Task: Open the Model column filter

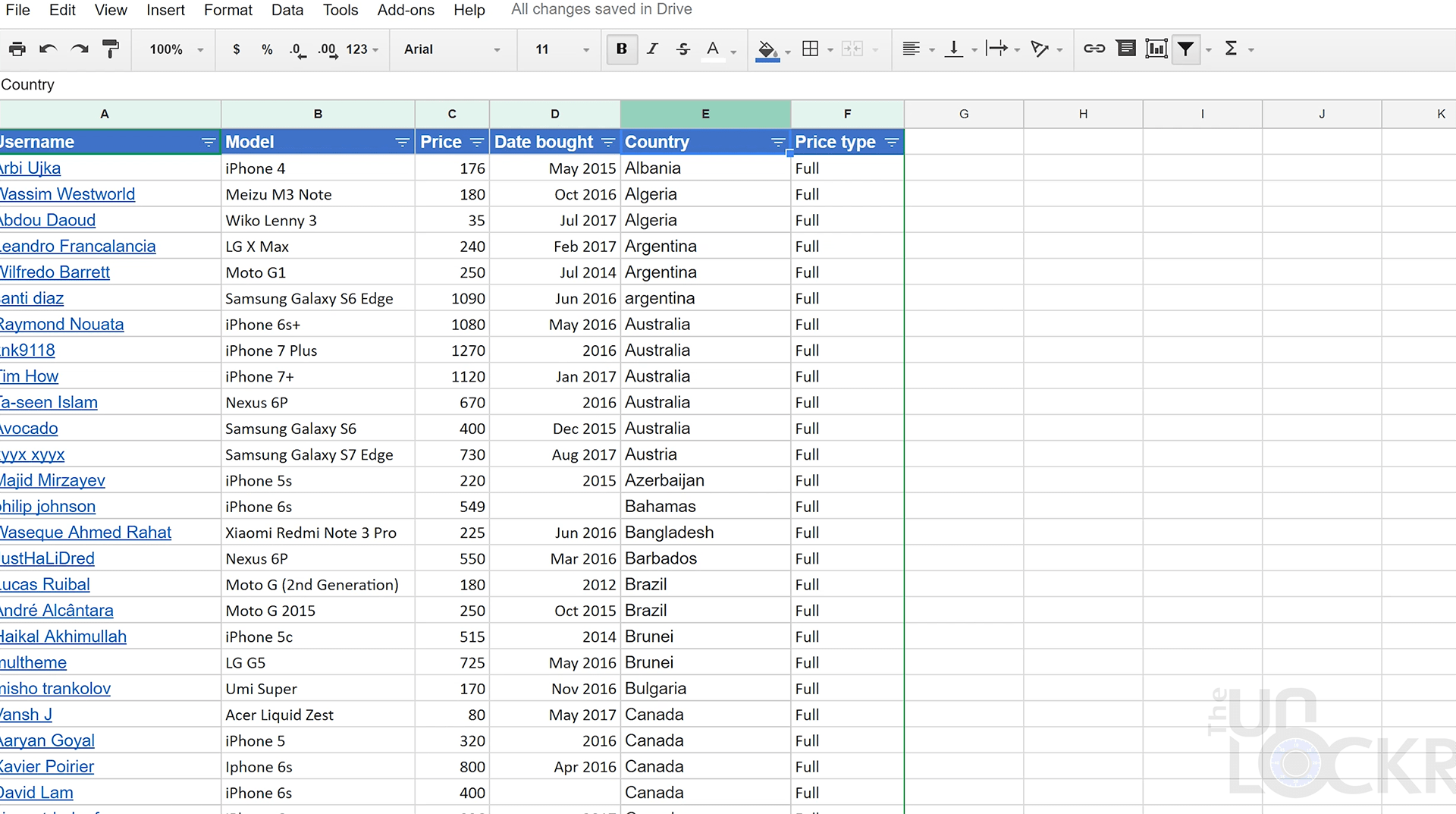Action: tap(403, 143)
